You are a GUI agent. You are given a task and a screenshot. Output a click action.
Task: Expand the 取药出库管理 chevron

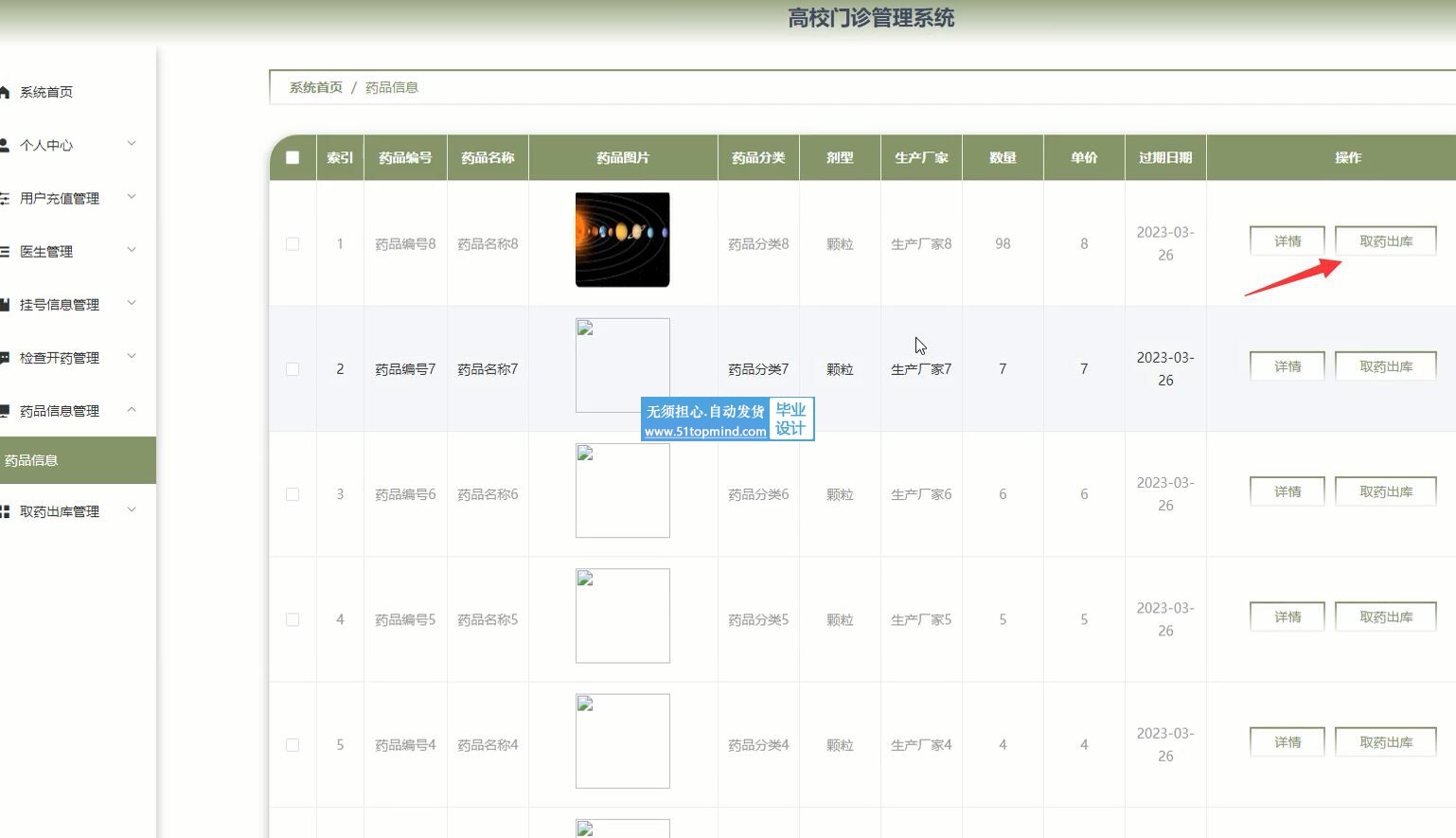point(132,509)
